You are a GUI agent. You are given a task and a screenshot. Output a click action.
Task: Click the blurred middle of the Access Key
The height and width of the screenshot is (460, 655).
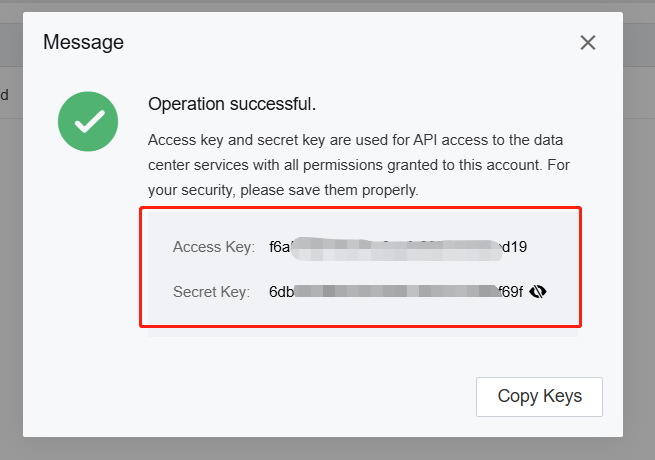pyautogui.click(x=396, y=249)
